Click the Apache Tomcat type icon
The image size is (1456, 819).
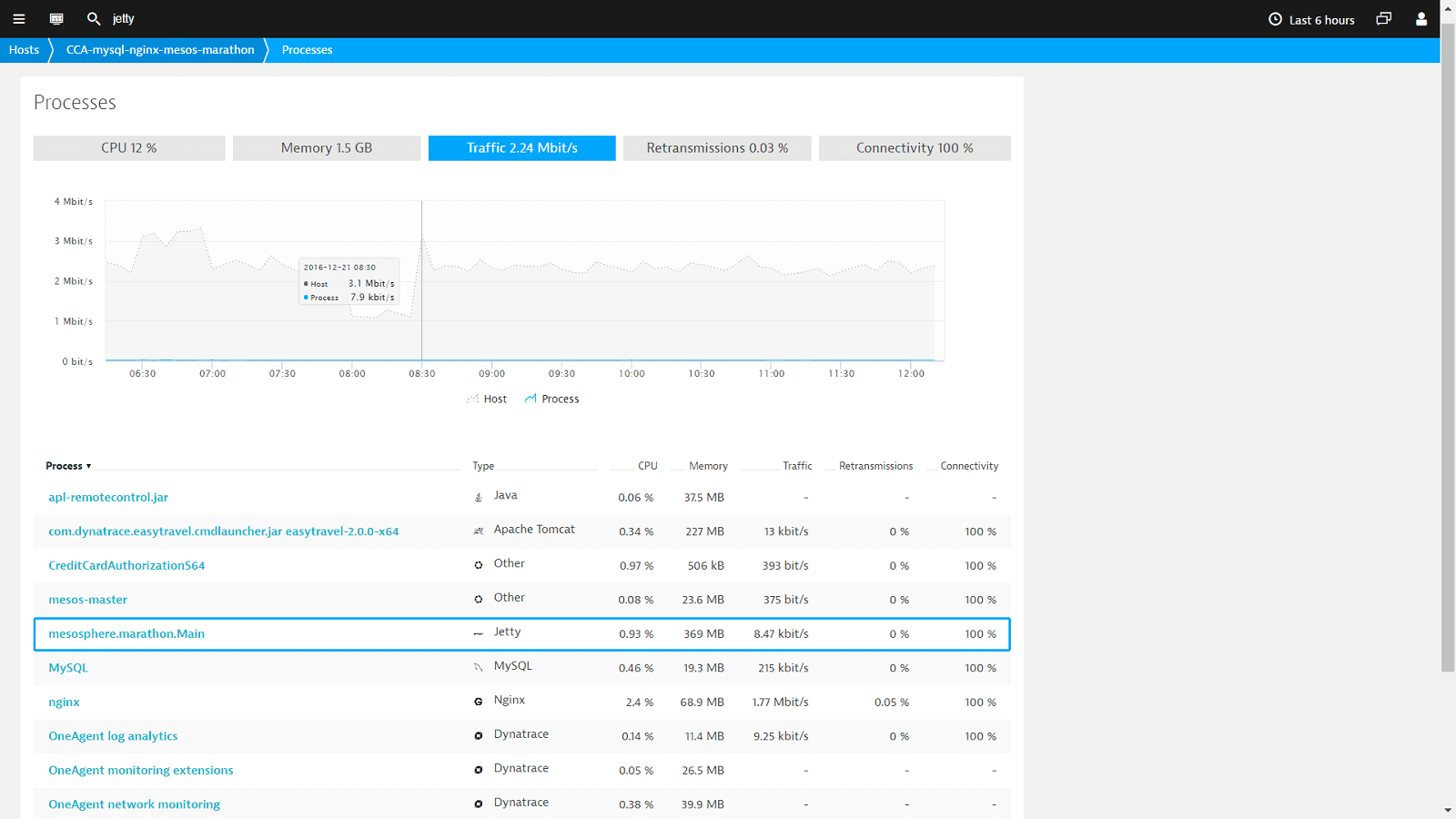479,531
